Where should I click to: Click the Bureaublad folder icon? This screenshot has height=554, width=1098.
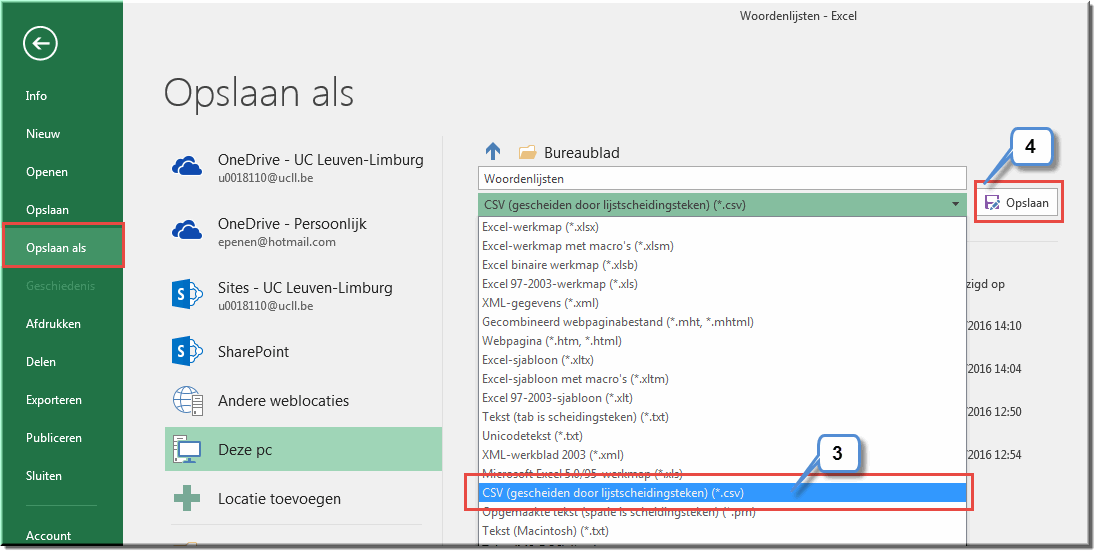click(x=527, y=152)
